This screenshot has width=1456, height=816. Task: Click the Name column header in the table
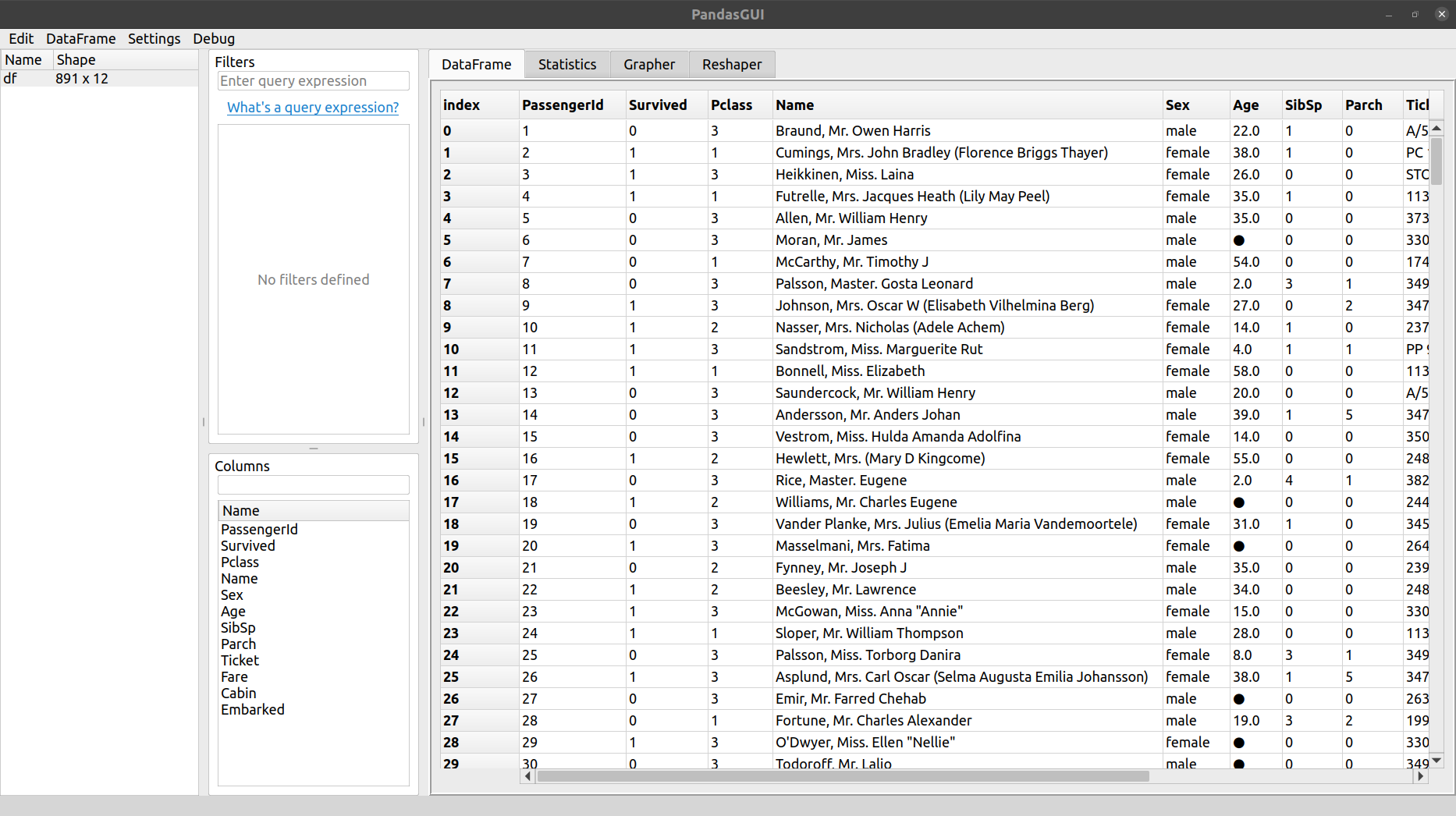[968, 105]
